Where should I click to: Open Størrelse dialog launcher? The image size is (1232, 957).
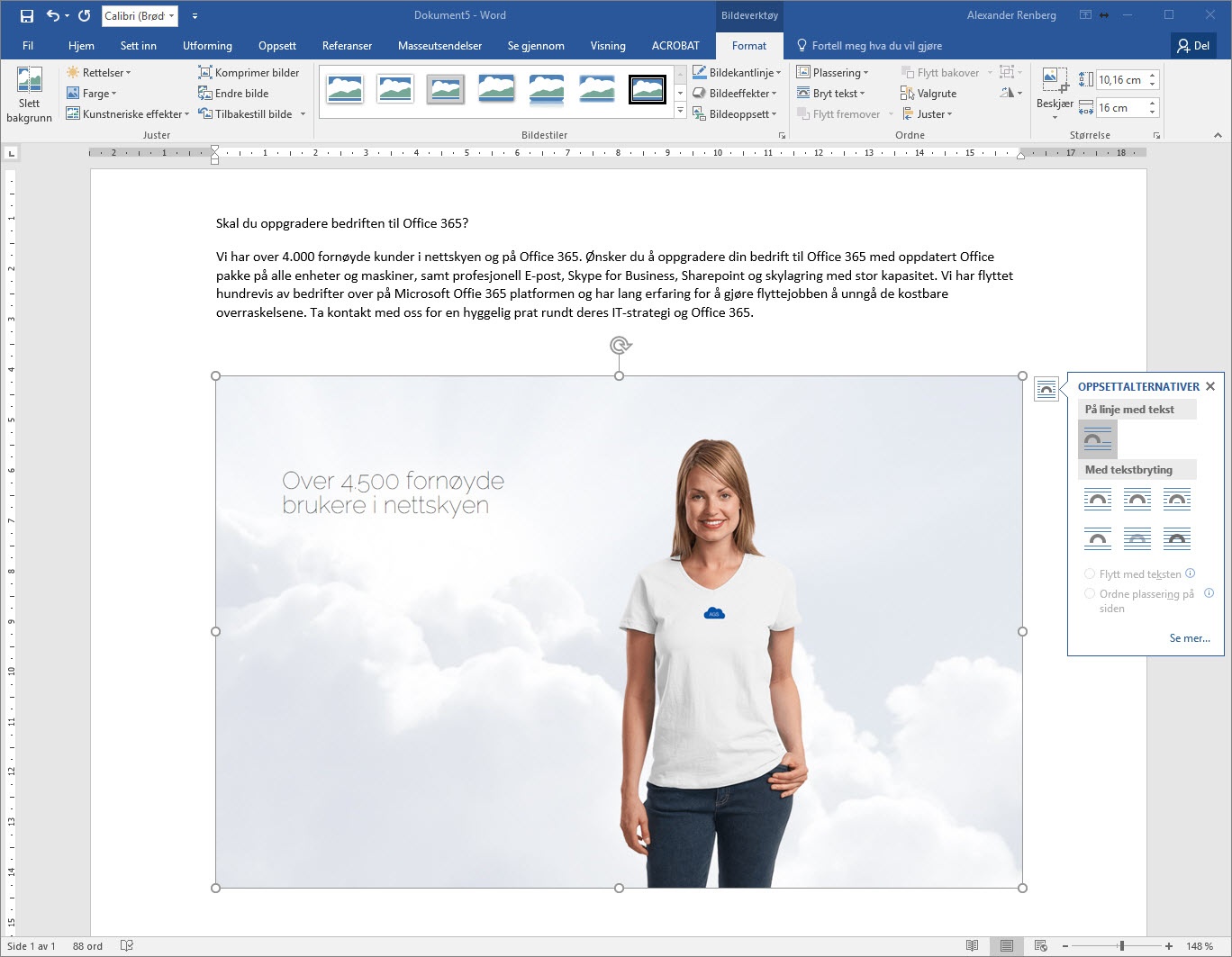click(1156, 135)
